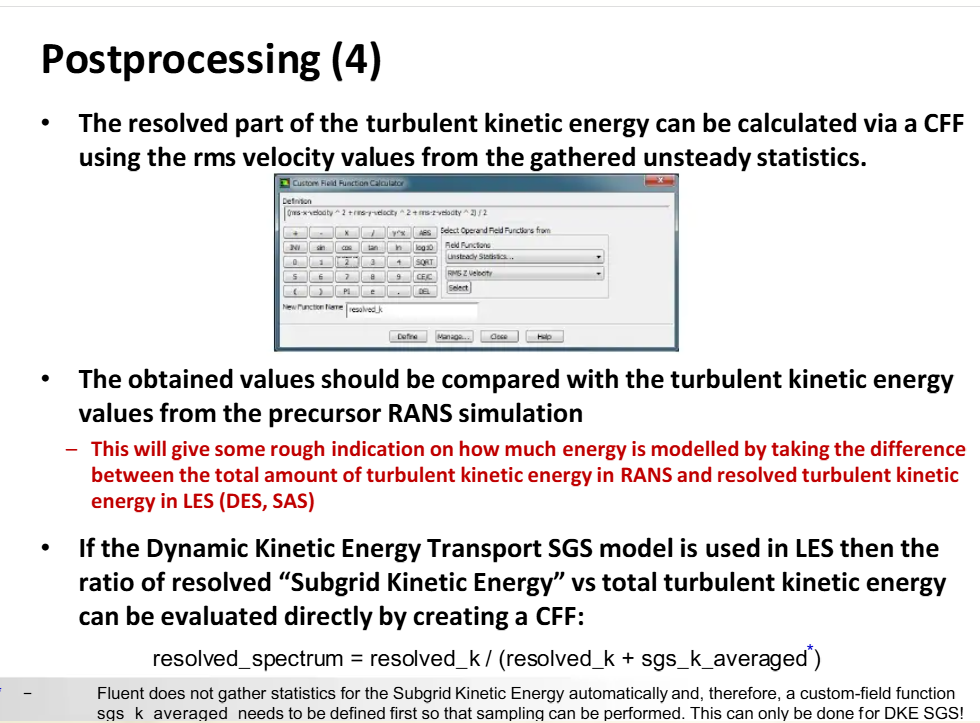Click the calculator title bar app icon
This screenshot has width=980, height=723.
click(x=285, y=182)
